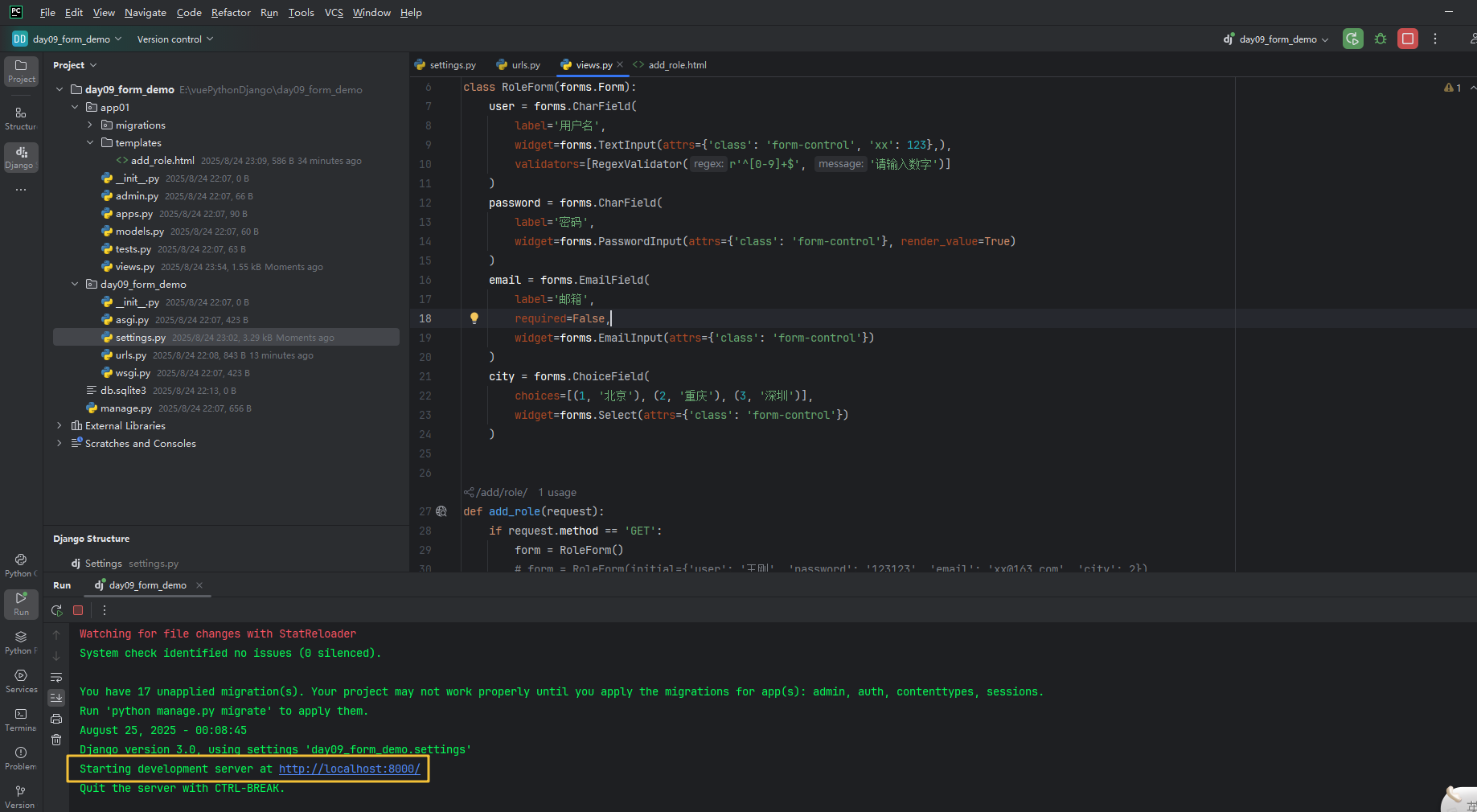Open the day09_form_demo run configuration dropdown

[x=1277, y=39]
